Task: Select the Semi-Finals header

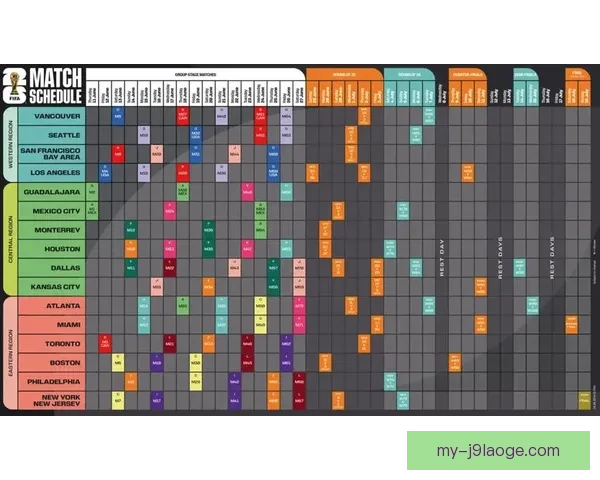Action: (x=526, y=74)
